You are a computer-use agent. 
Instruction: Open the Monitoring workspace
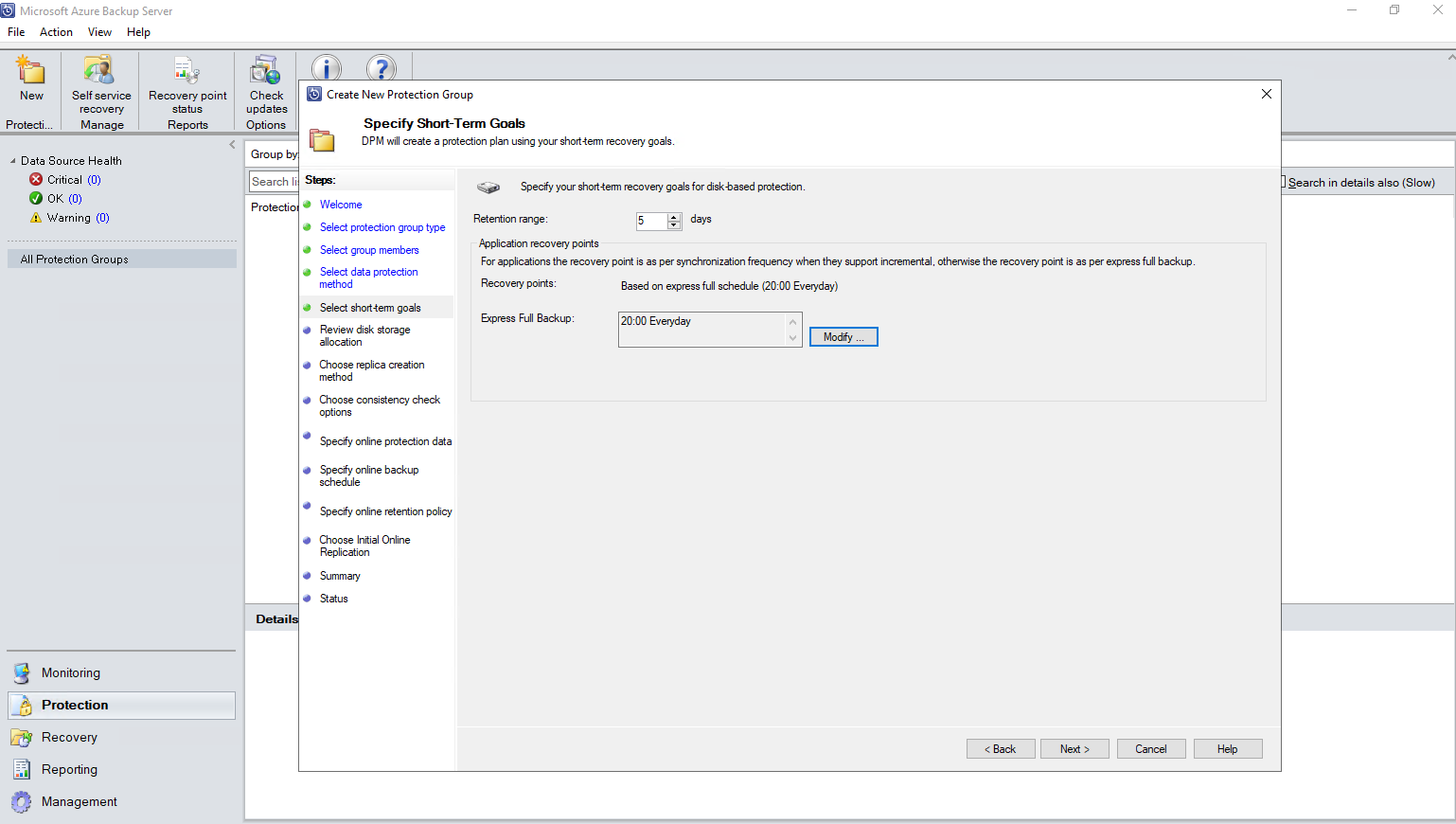pos(121,673)
